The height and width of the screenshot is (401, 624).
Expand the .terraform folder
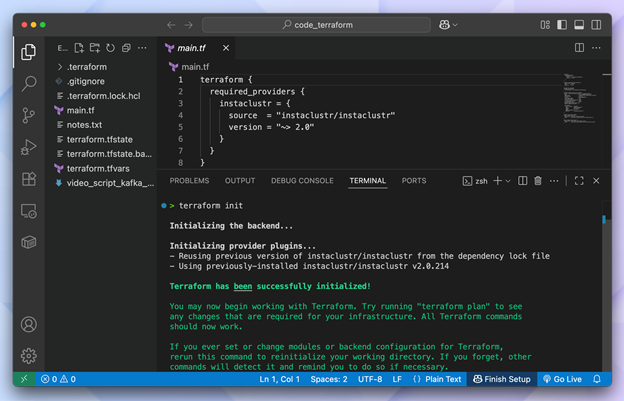[103, 67]
